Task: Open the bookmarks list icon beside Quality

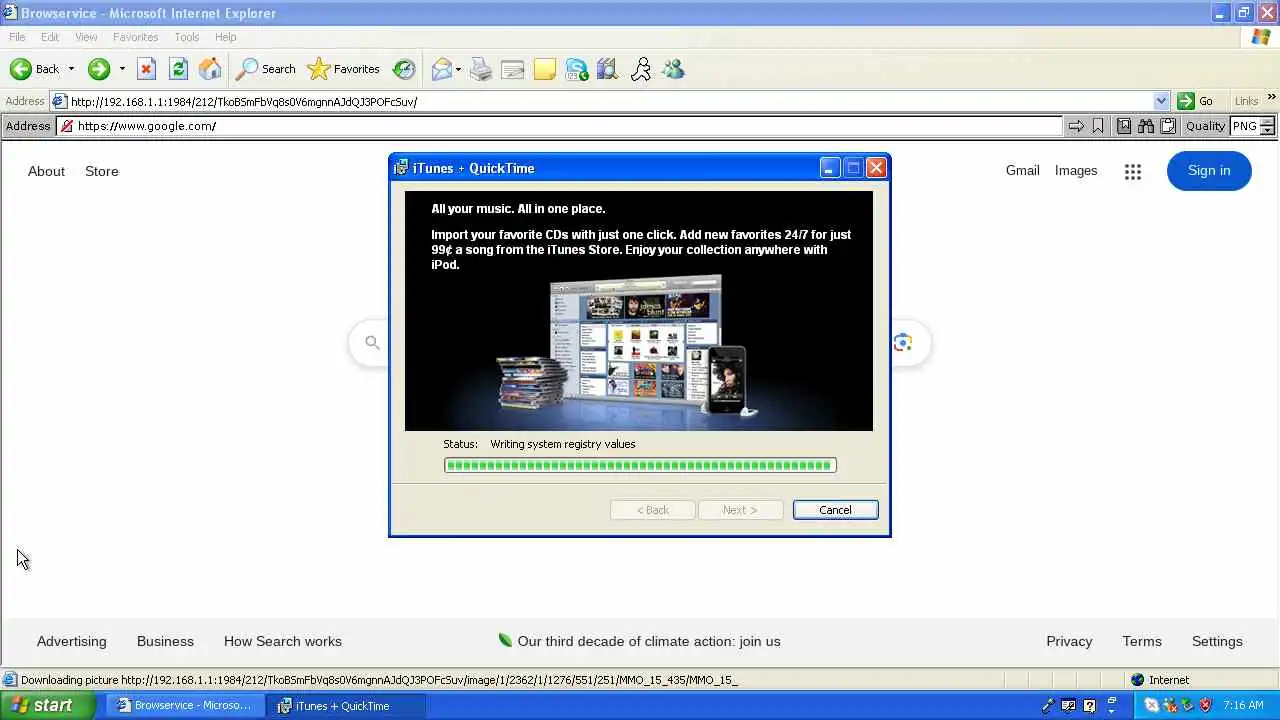Action: point(1124,126)
